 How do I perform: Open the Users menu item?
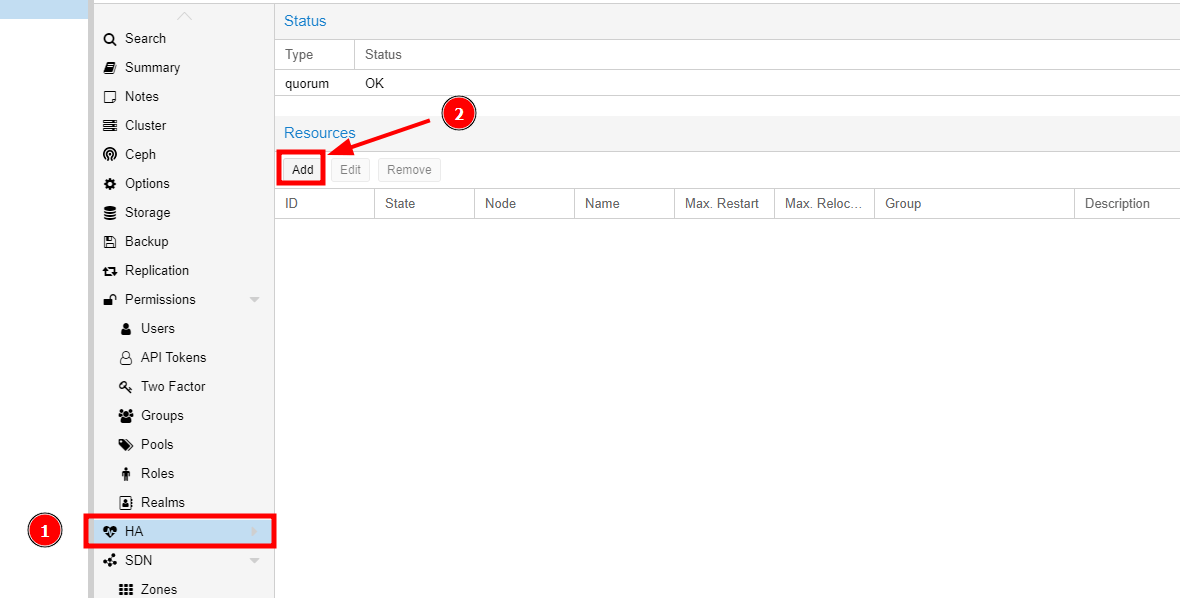pos(157,329)
